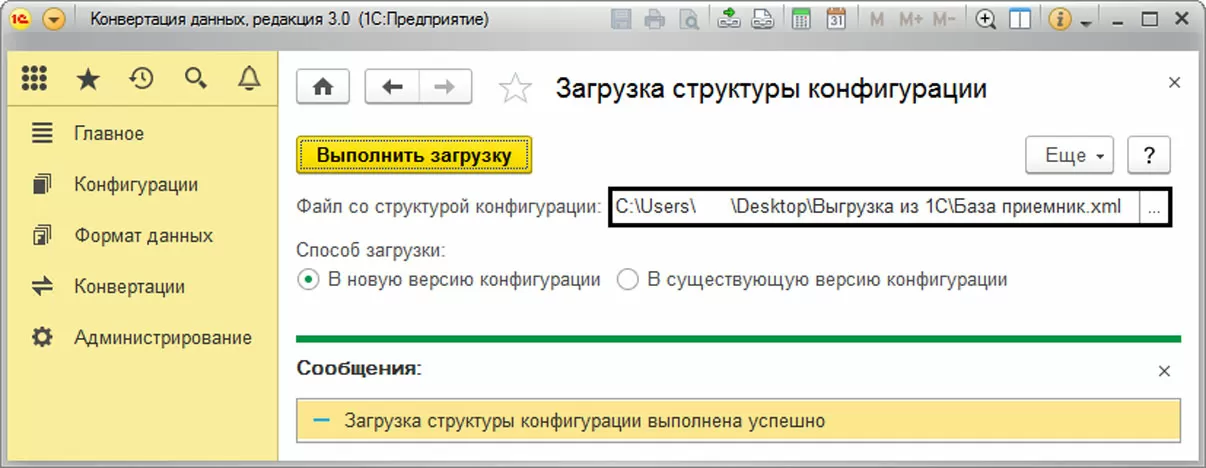This screenshot has height=468, width=1206.
Task: Open the calculator icon
Action: 801,19
